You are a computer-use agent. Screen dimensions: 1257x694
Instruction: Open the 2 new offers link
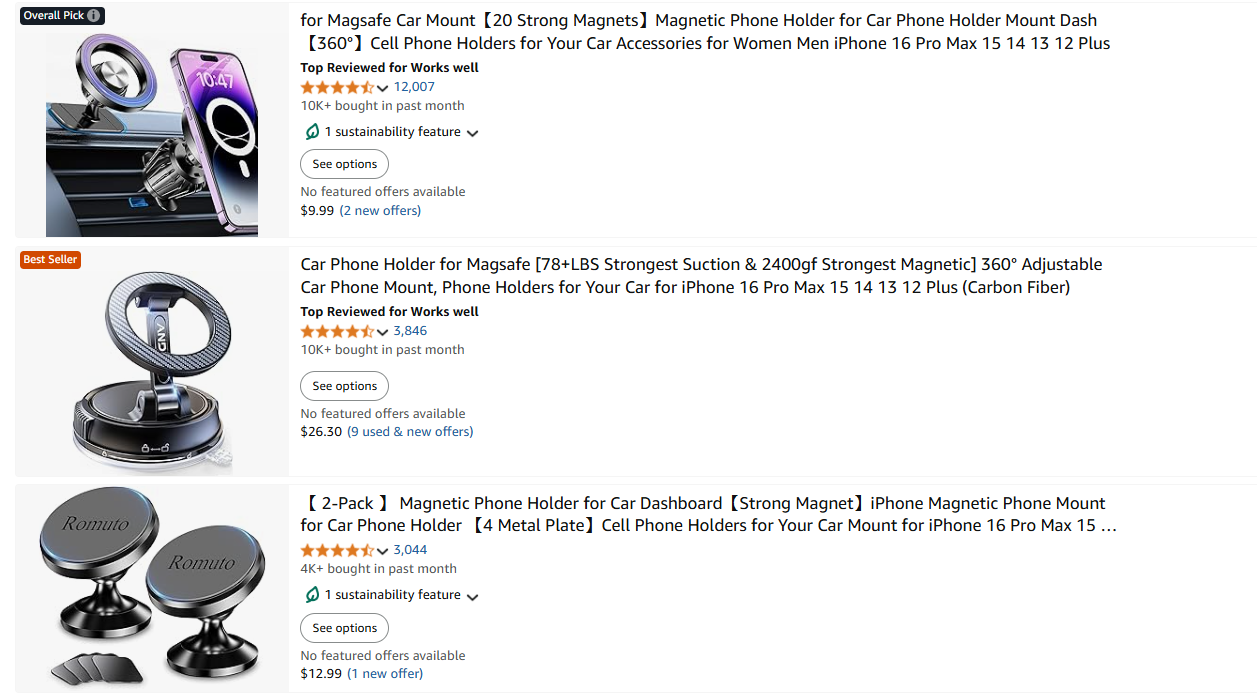(x=380, y=211)
